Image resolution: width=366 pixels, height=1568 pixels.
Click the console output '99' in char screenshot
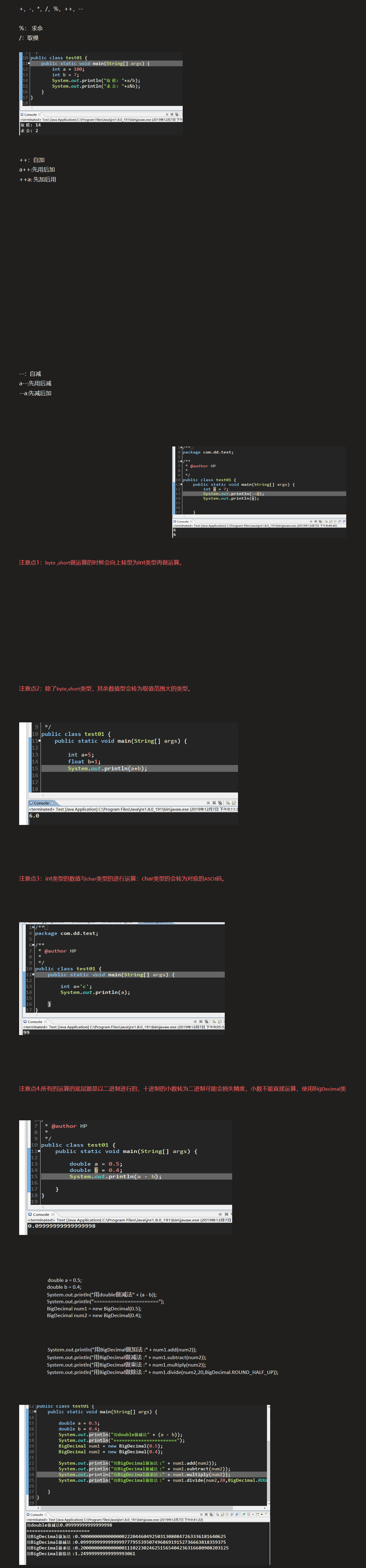coord(26,1032)
